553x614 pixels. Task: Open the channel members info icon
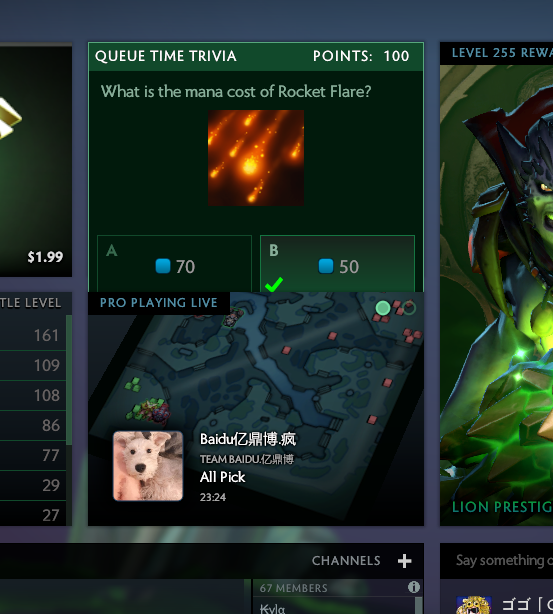[414, 587]
